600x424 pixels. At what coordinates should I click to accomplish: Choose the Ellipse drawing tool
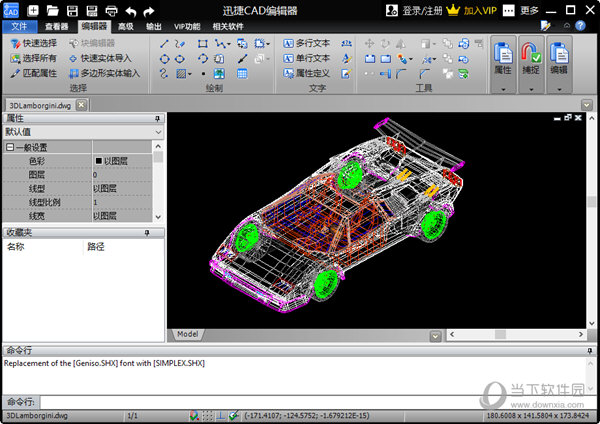coord(180,59)
